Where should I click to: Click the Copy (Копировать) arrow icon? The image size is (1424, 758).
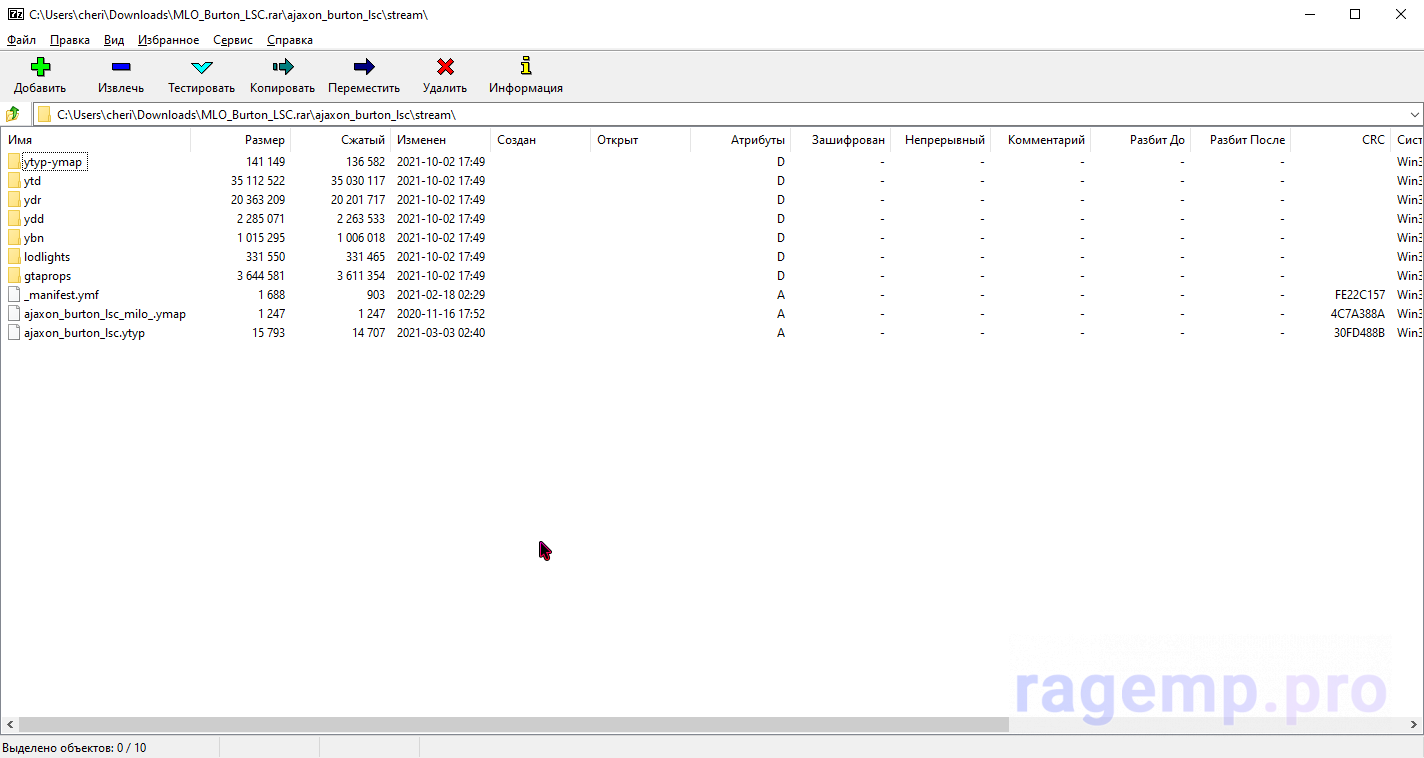click(282, 67)
